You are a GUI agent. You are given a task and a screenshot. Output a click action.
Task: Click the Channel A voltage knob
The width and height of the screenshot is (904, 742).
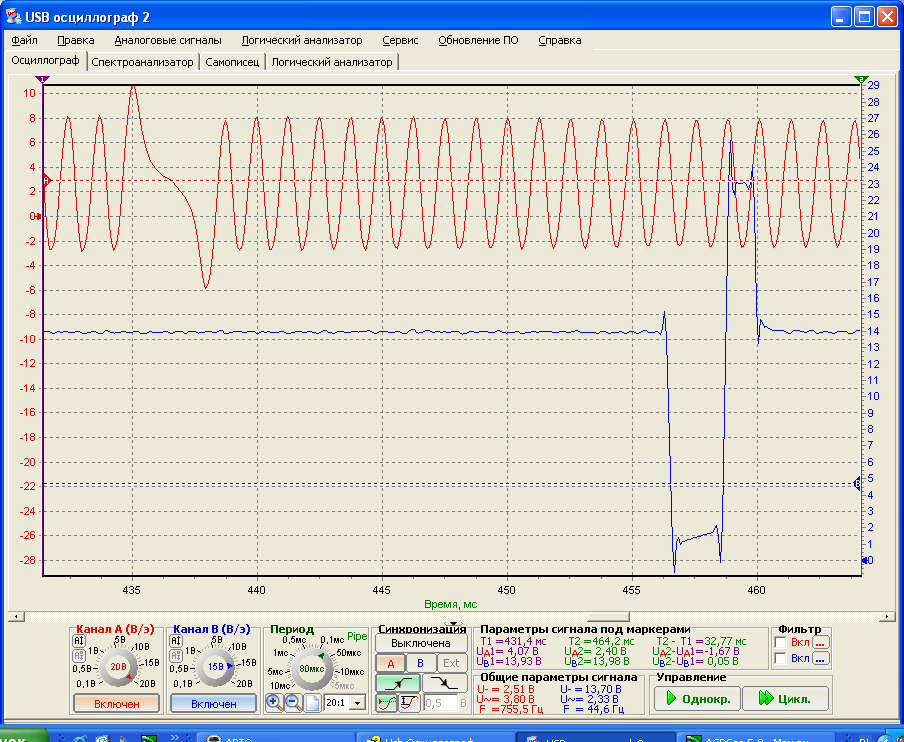[x=118, y=666]
